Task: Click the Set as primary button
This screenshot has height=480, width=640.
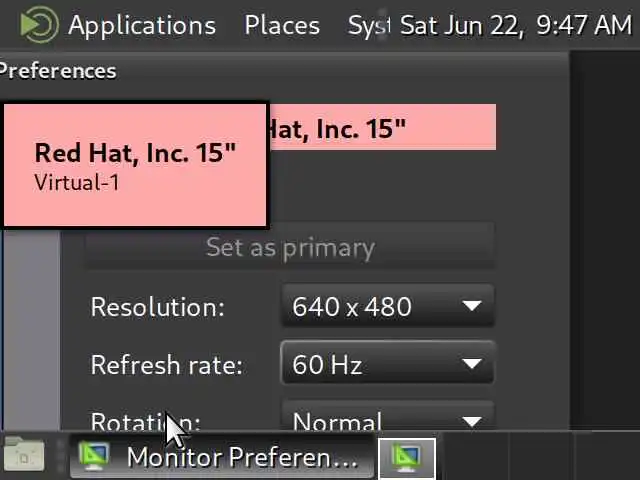Action: 290,247
